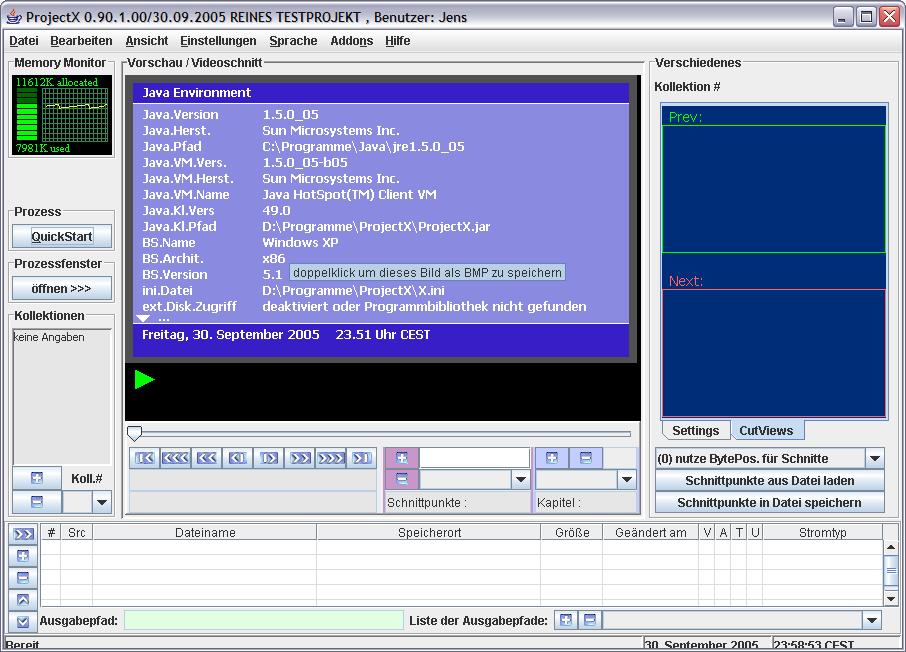Jump to the first frame of the video
Image resolution: width=906 pixels, height=652 pixels.
click(145, 458)
